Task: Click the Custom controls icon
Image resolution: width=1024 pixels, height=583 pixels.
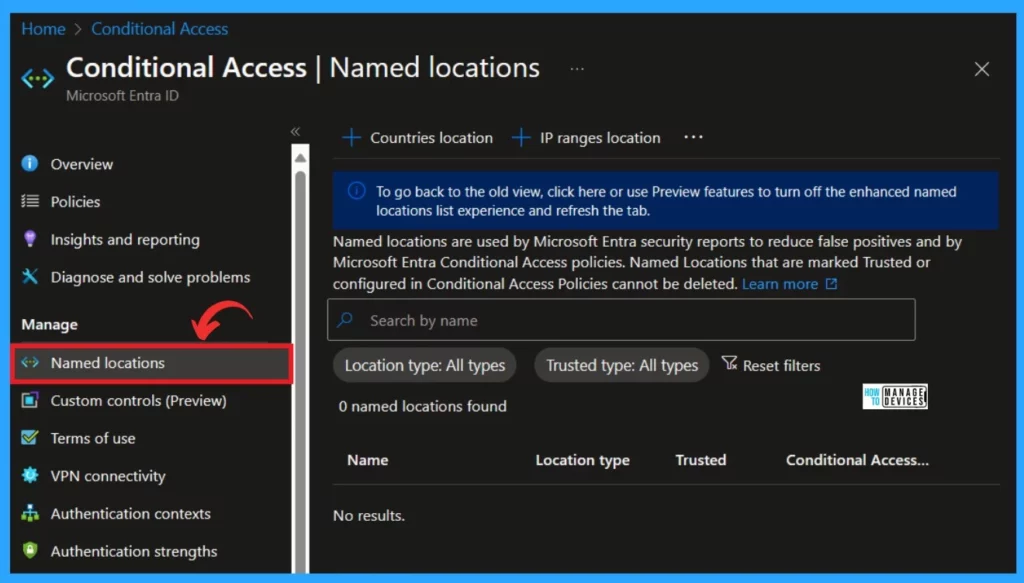Action: (30, 400)
